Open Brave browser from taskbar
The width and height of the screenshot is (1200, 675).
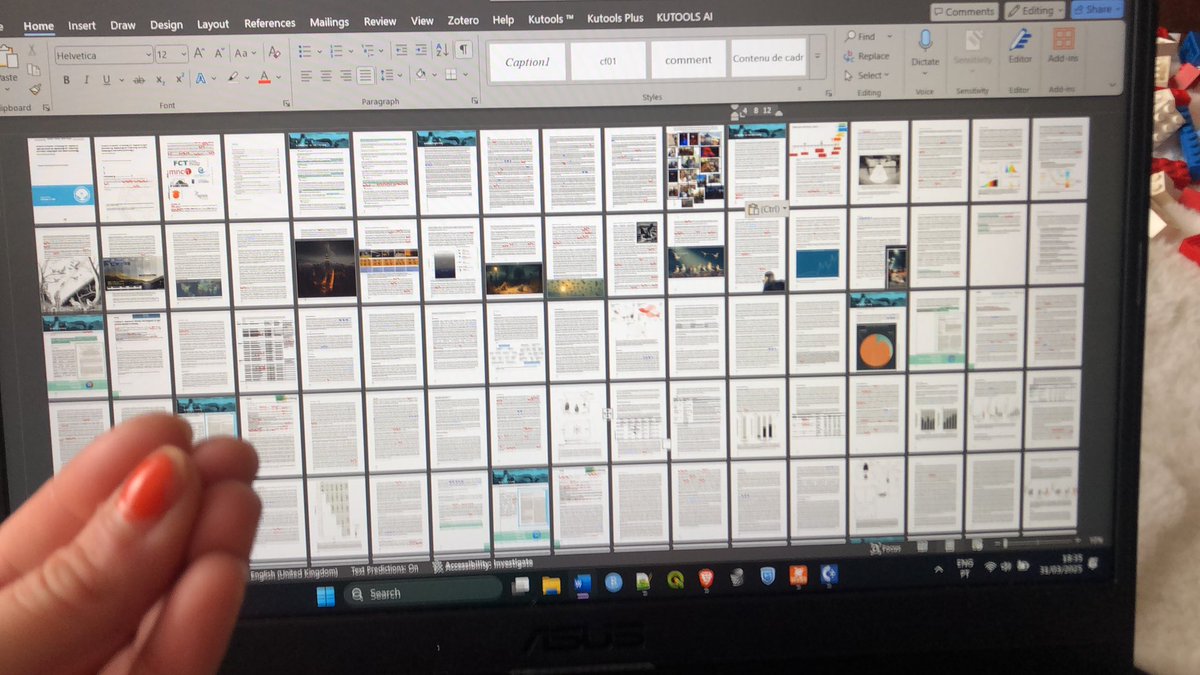(x=705, y=577)
